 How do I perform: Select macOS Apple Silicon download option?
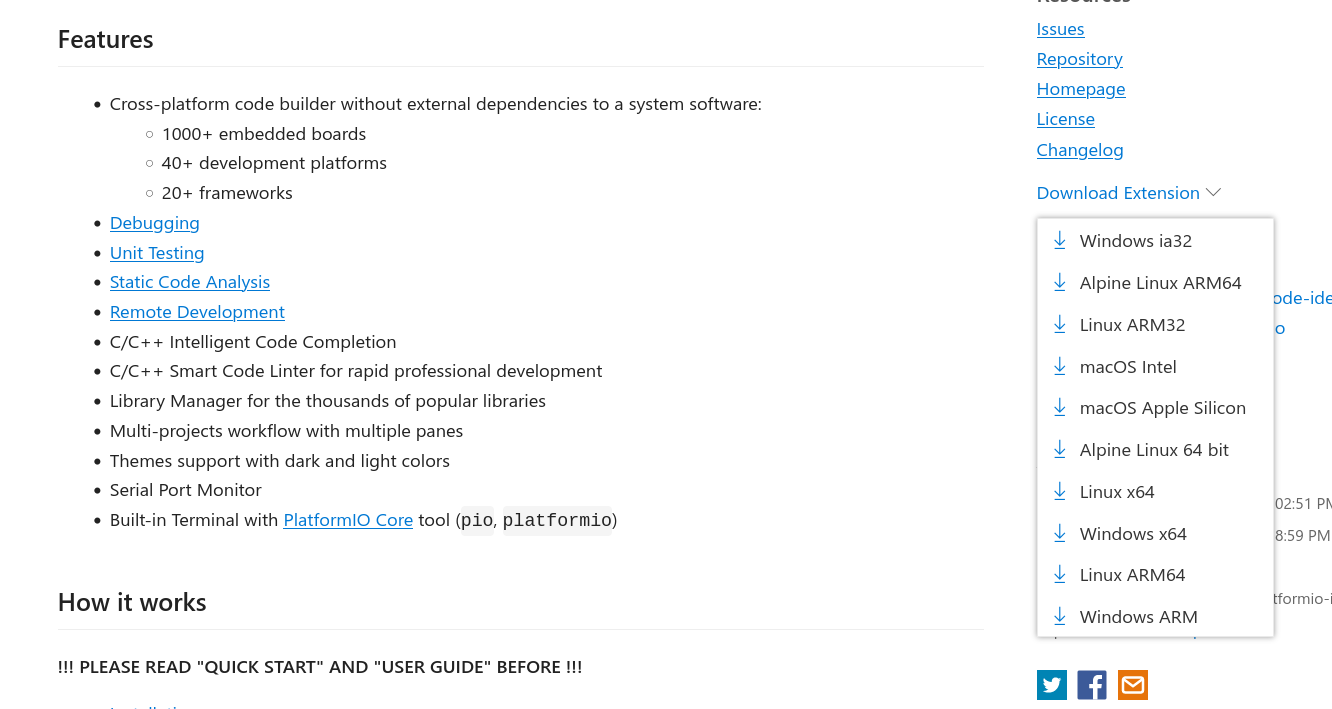[x=1155, y=408]
